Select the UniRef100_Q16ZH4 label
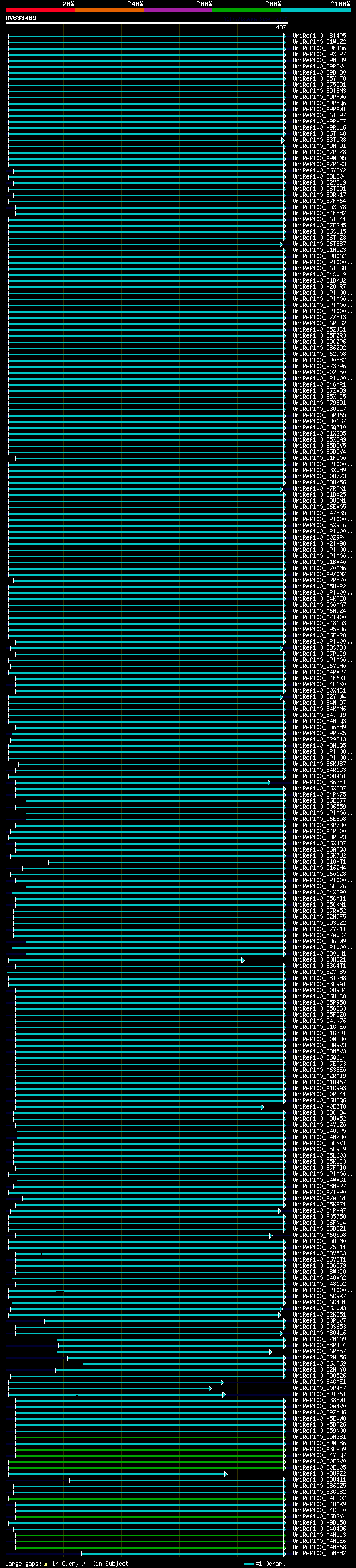This screenshot has width=356, height=1568. tap(319, 868)
